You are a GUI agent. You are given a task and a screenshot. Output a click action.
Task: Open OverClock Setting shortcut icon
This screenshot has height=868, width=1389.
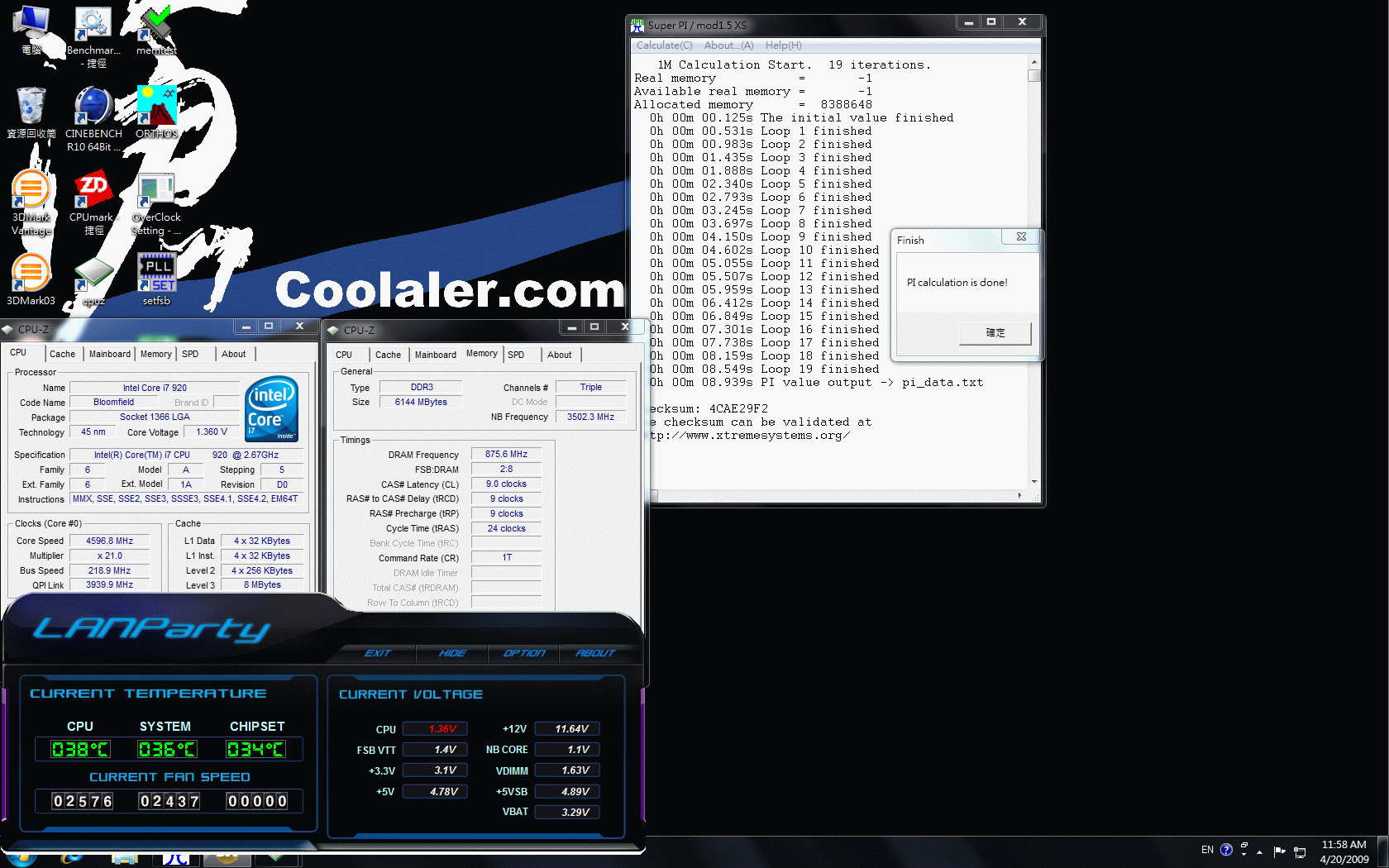[x=156, y=203]
